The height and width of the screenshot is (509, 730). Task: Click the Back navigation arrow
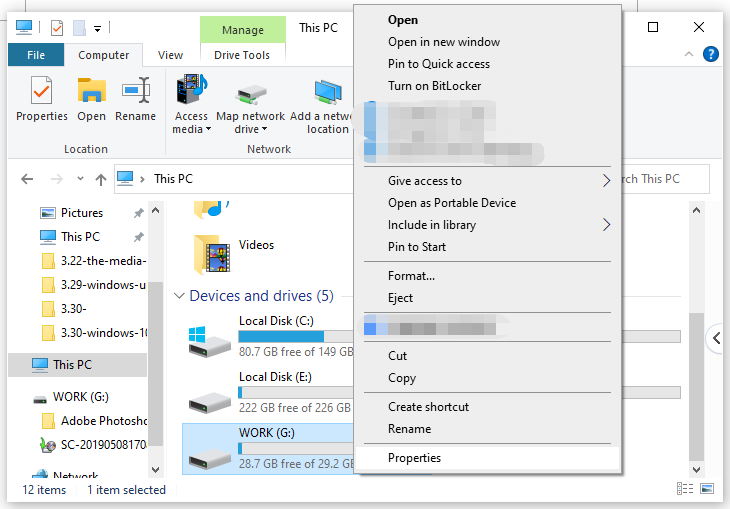pos(27,179)
